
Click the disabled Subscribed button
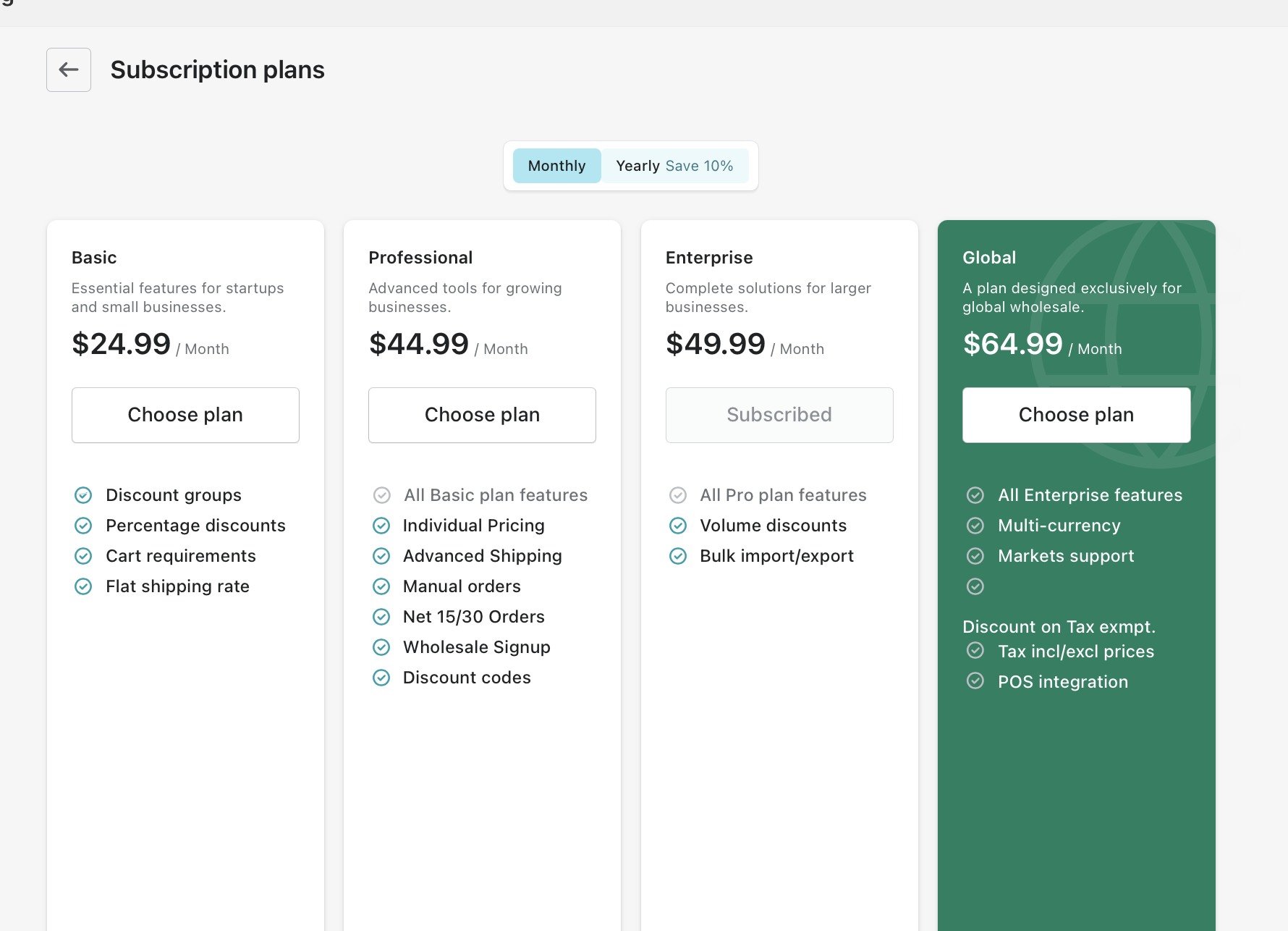coord(779,415)
